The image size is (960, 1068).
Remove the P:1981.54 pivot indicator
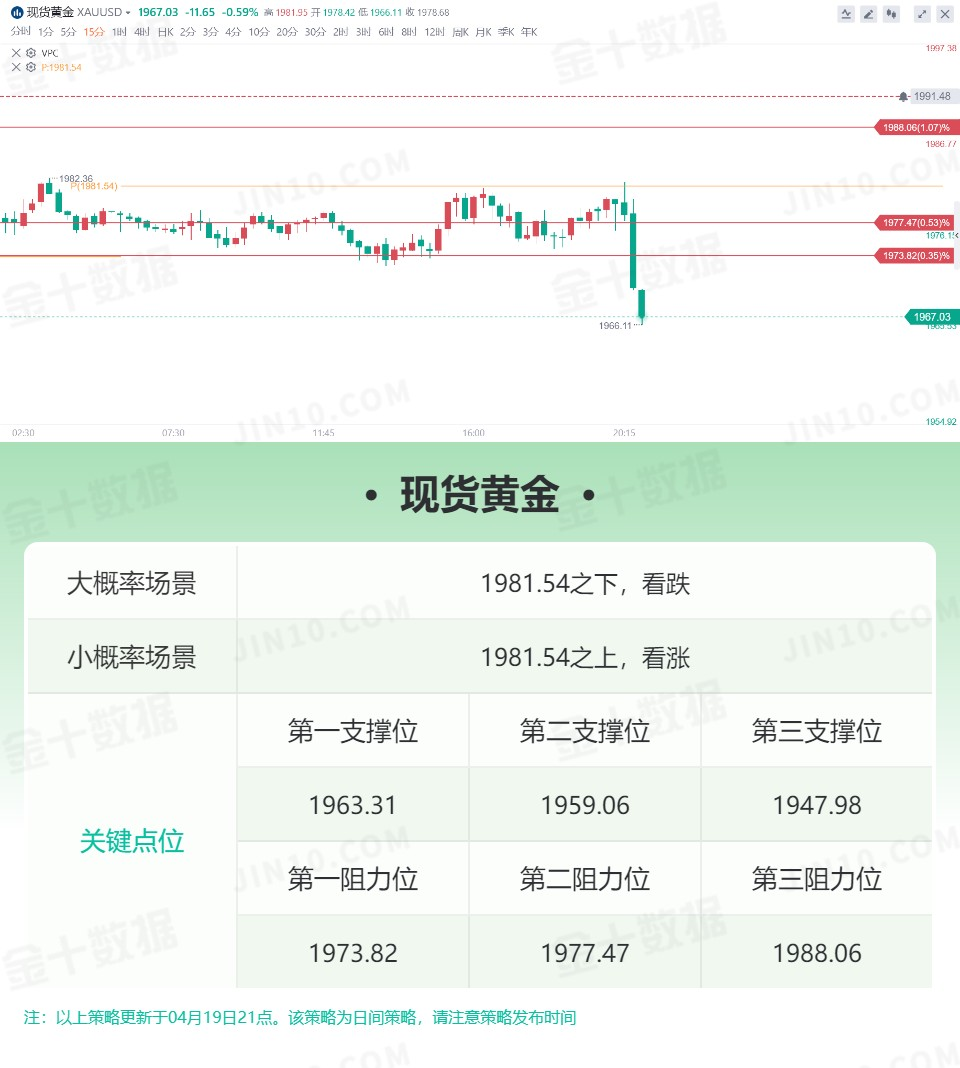coord(16,67)
